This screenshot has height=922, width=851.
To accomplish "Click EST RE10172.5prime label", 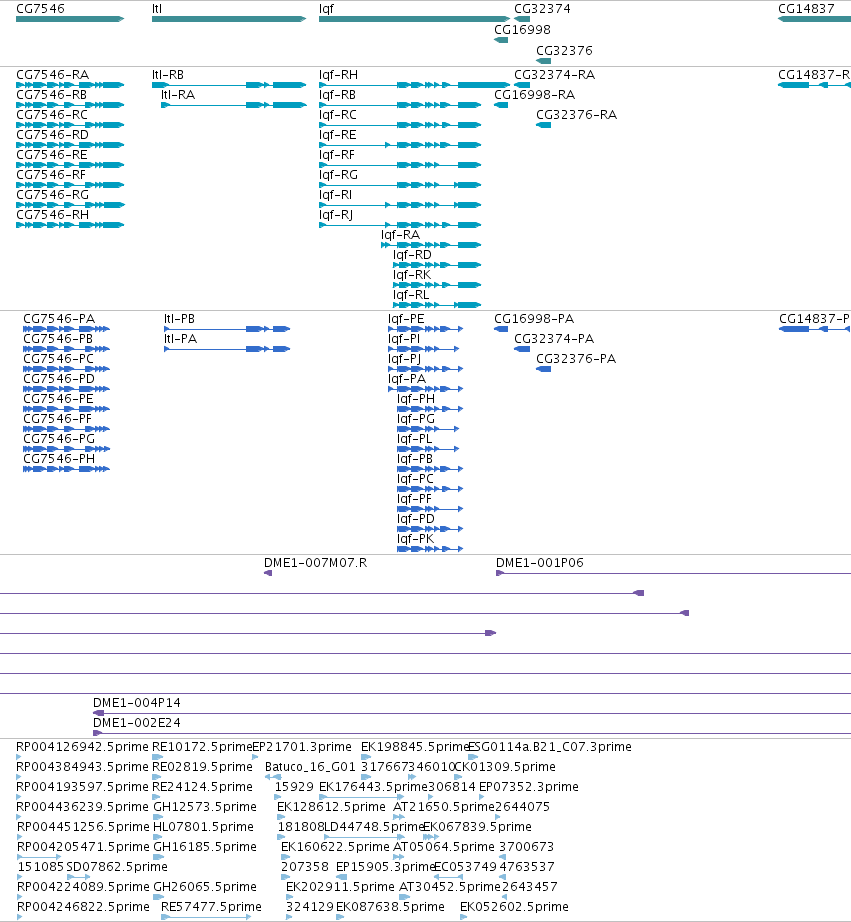I will [x=202, y=747].
